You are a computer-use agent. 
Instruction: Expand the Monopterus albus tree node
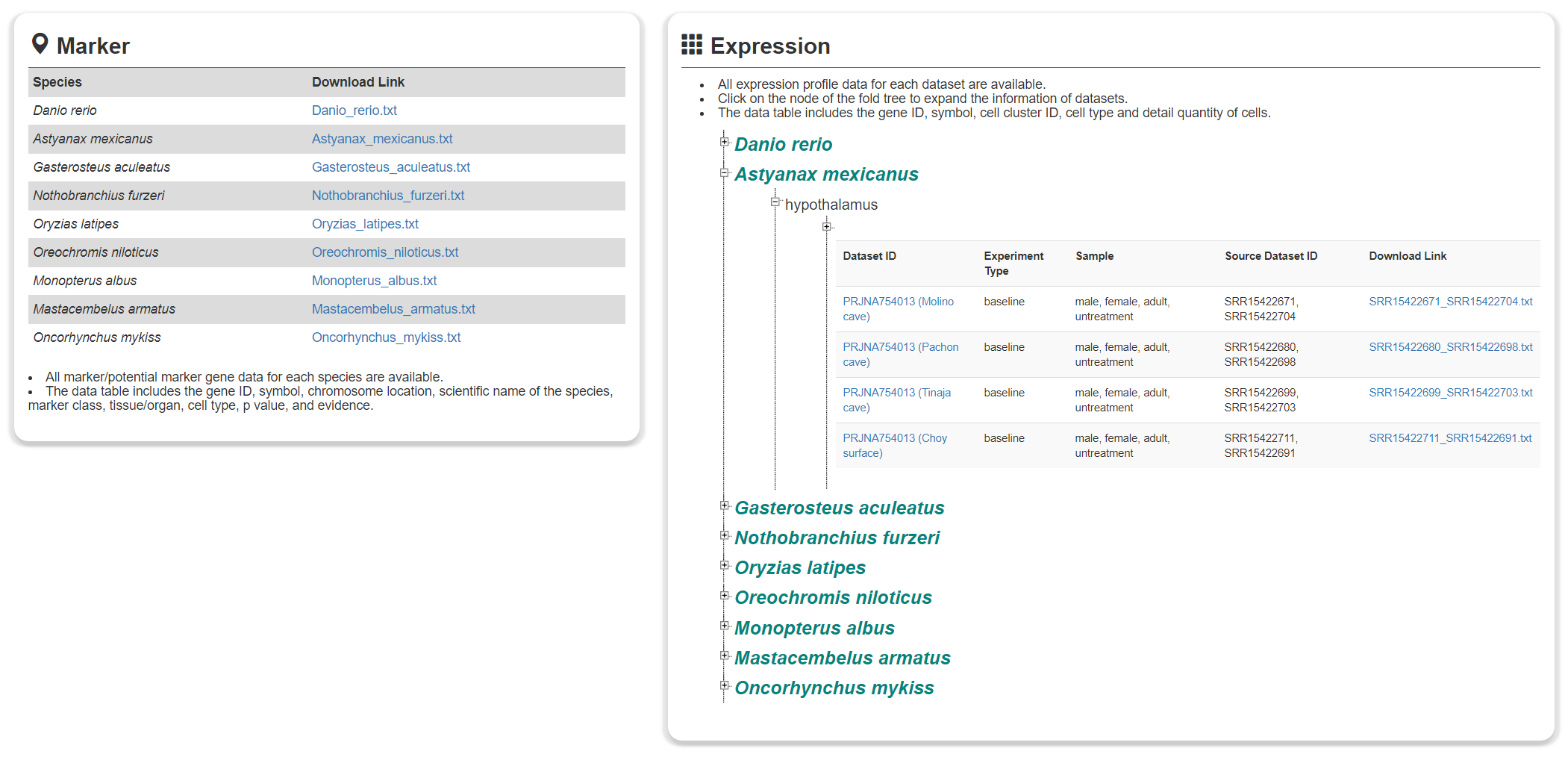pos(724,626)
